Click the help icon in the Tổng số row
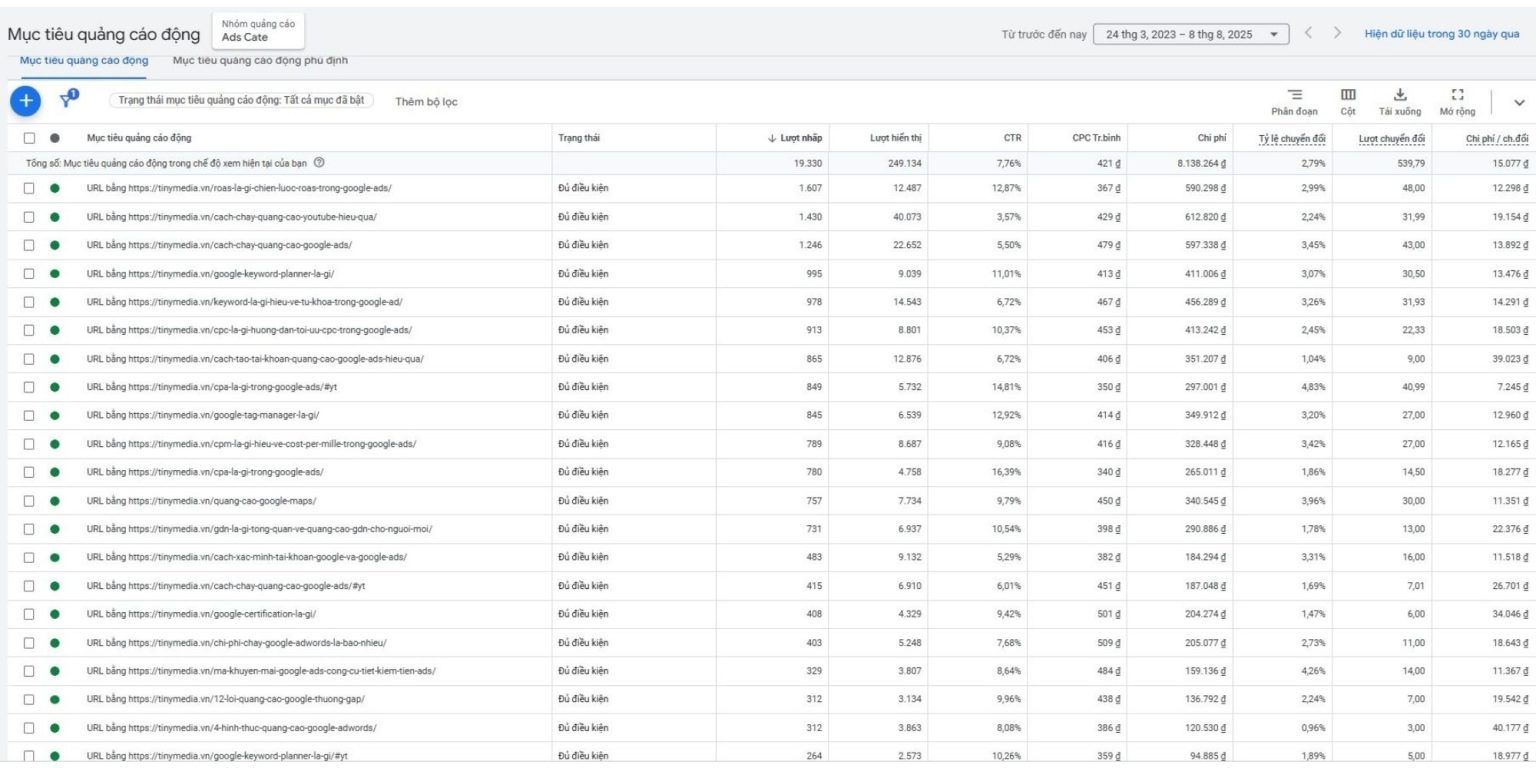1536x768 pixels. click(319, 163)
